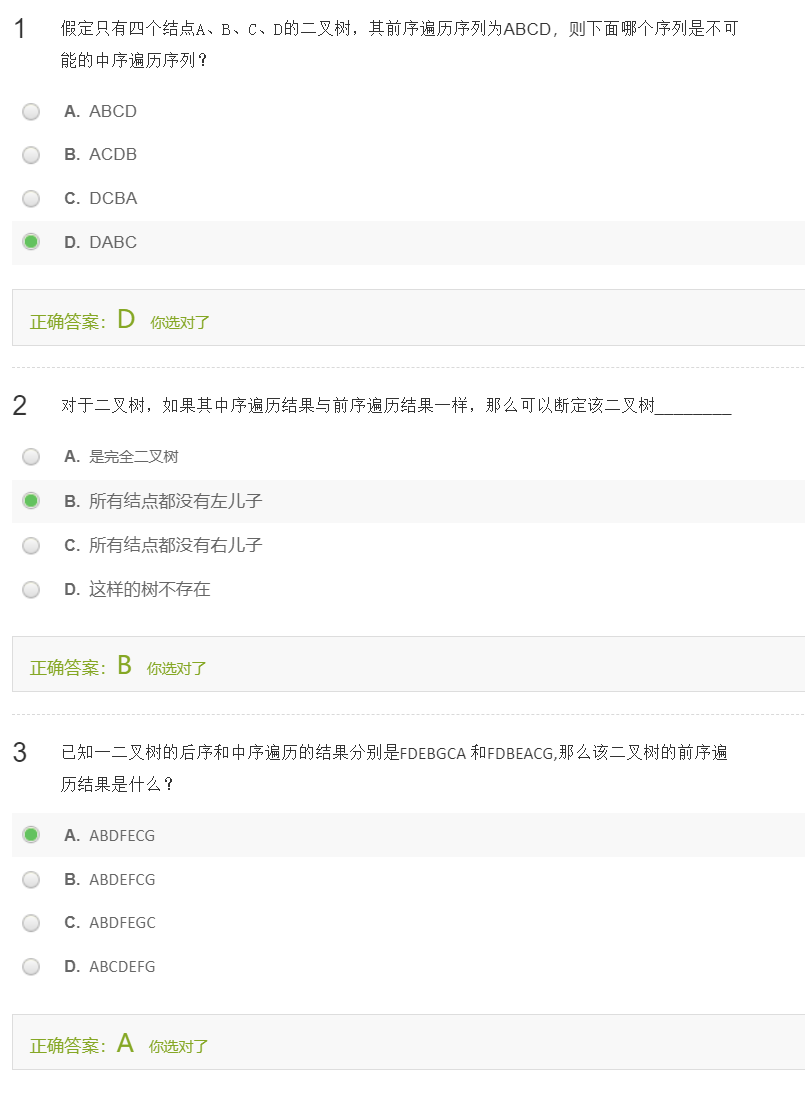This screenshot has height=1108, width=805.
Task: Select radio option D. ABCDEFG
Action: pos(31,966)
